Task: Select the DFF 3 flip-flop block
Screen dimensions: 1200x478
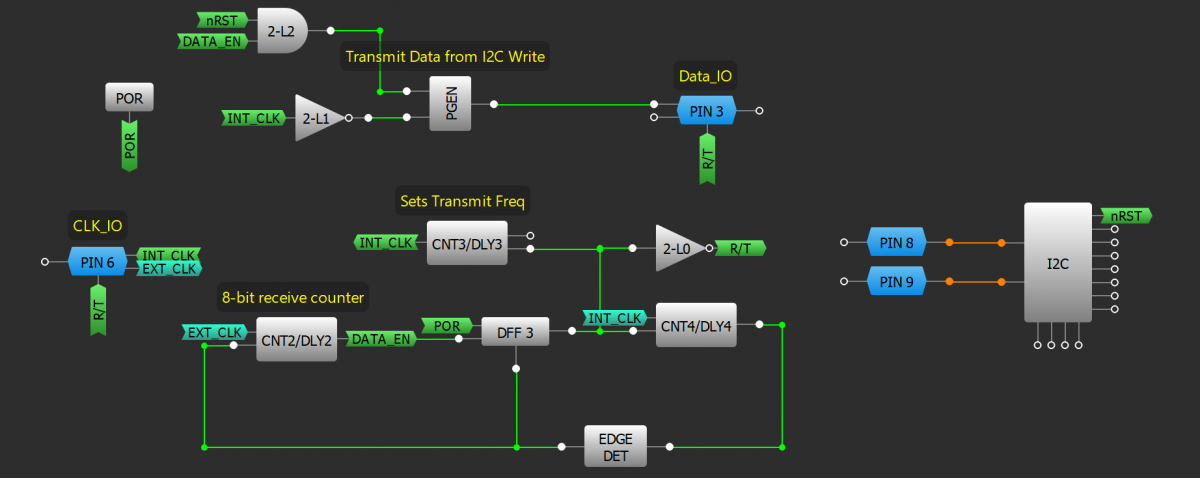Action: (515, 332)
